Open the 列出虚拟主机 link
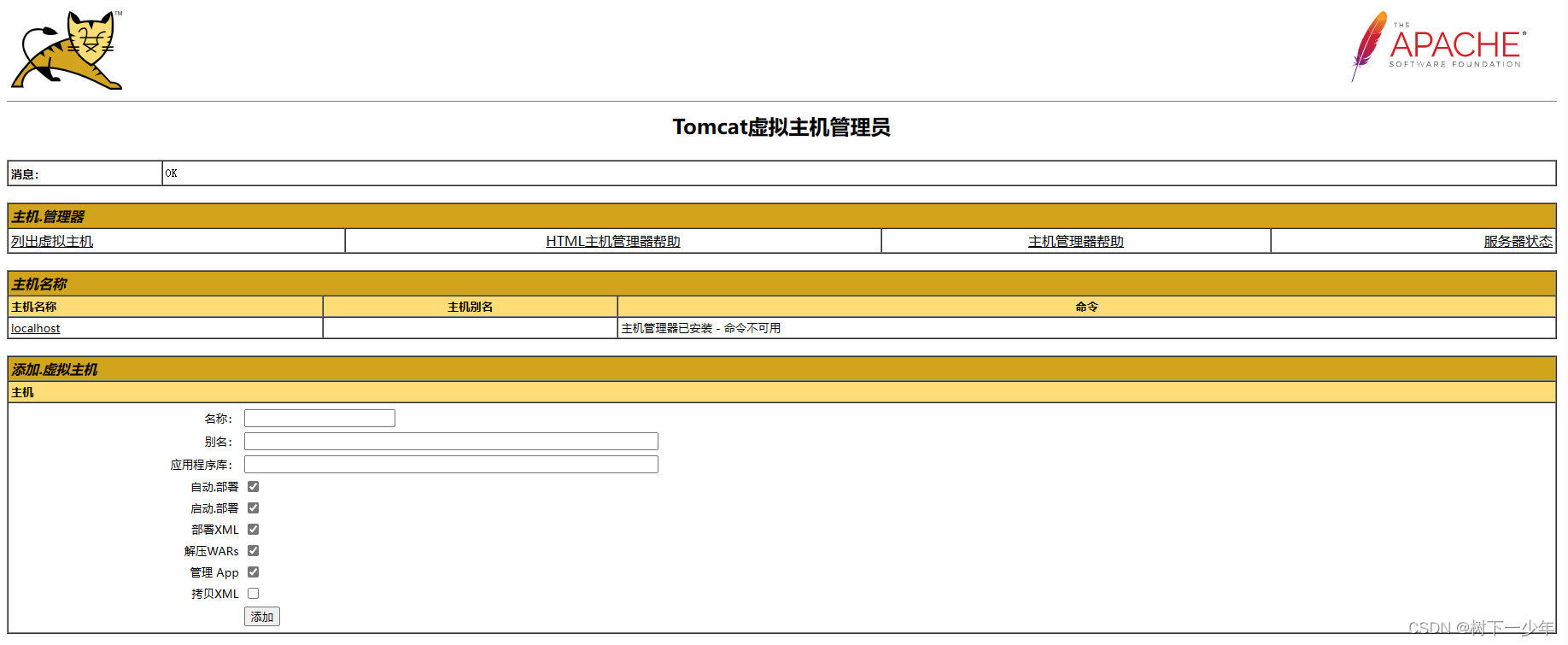This screenshot has height=645, width=1568. coord(52,242)
